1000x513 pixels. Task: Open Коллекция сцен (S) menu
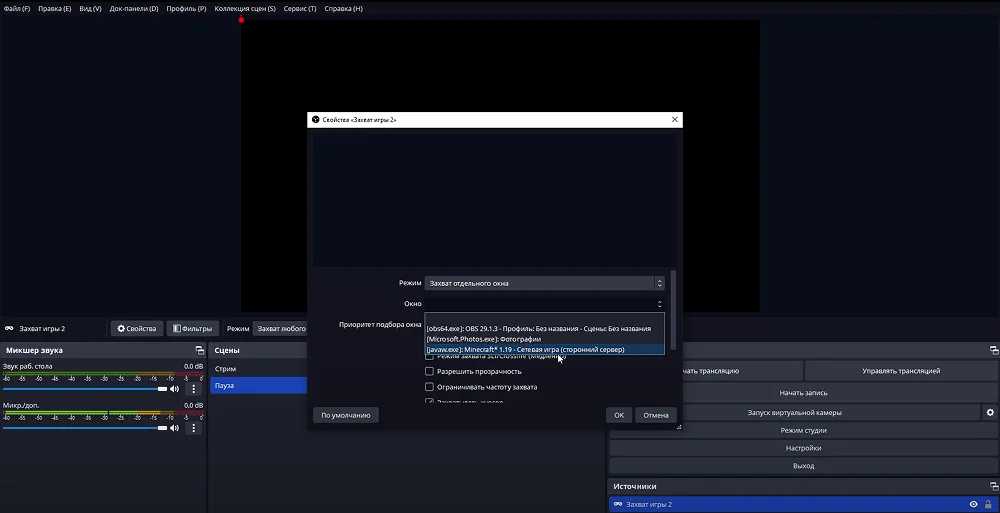[245, 8]
